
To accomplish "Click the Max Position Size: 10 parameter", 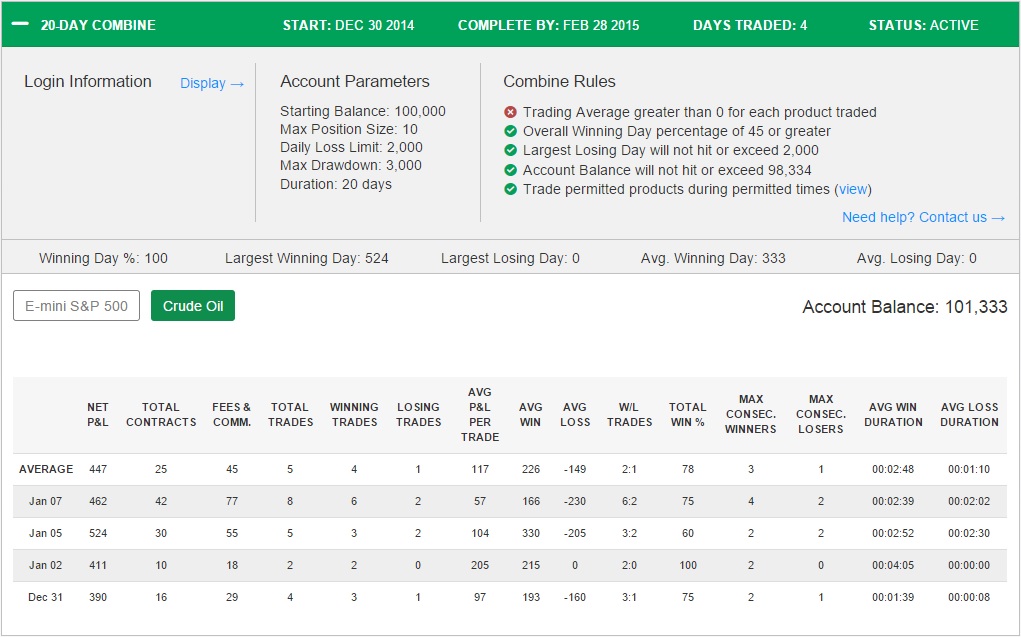I will pos(349,130).
